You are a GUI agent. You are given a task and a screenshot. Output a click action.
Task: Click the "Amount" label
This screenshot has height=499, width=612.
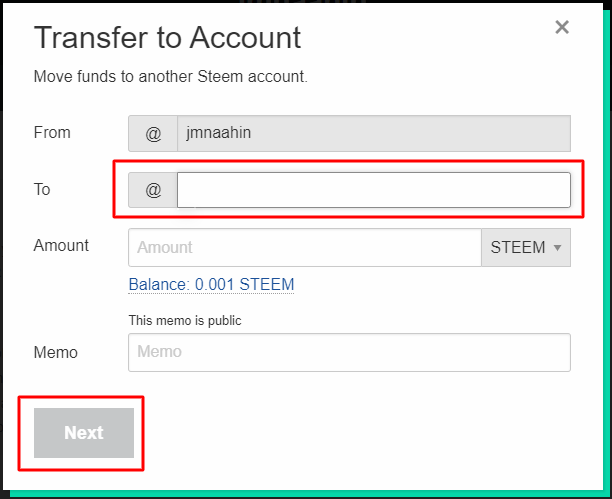(x=61, y=245)
